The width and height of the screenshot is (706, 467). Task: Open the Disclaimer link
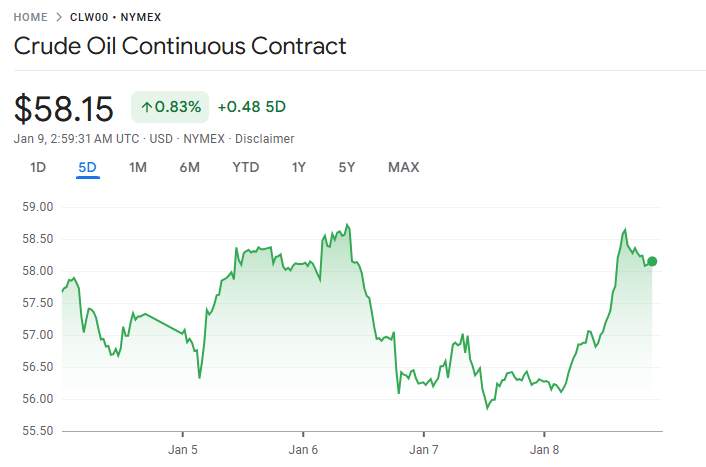pyautogui.click(x=264, y=139)
